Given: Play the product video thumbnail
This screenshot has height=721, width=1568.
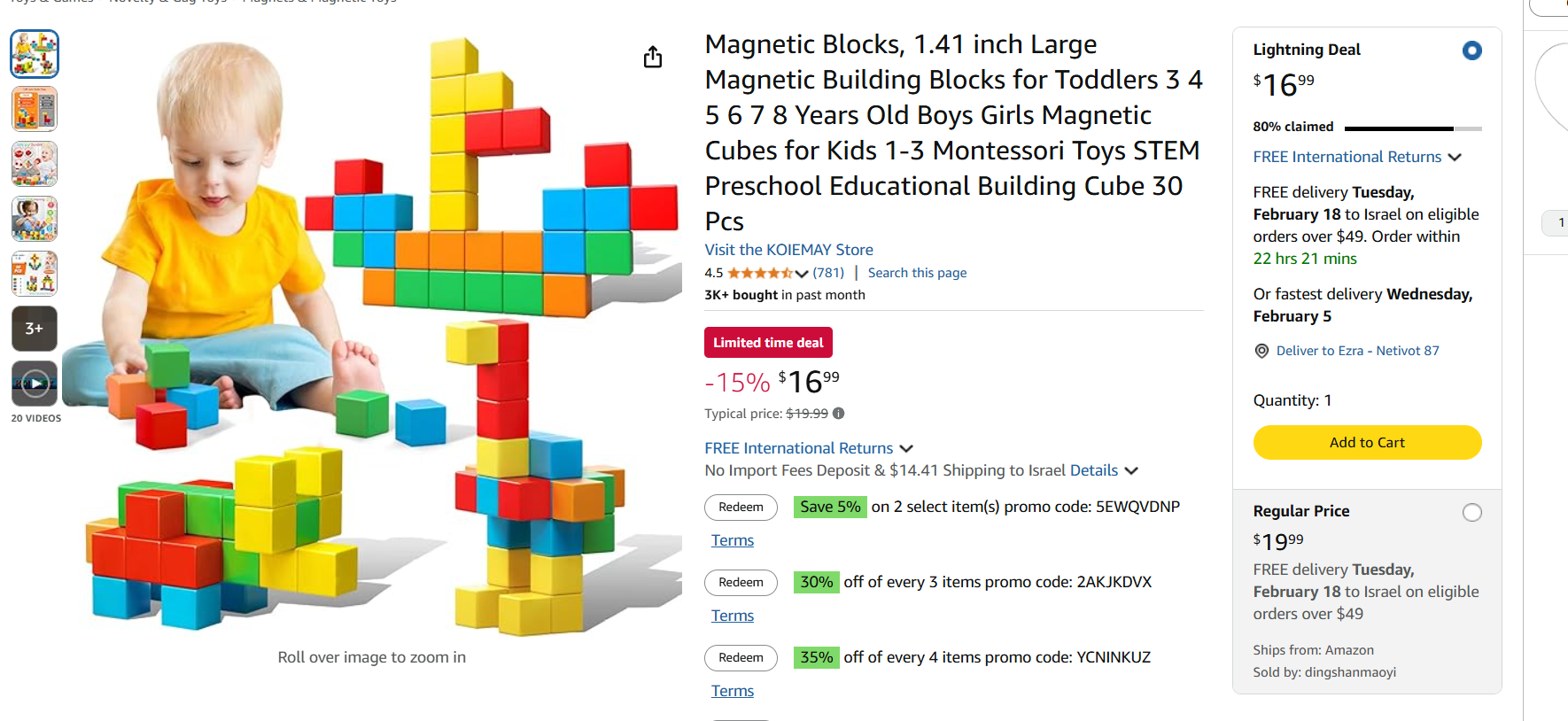Looking at the screenshot, I should (x=35, y=384).
